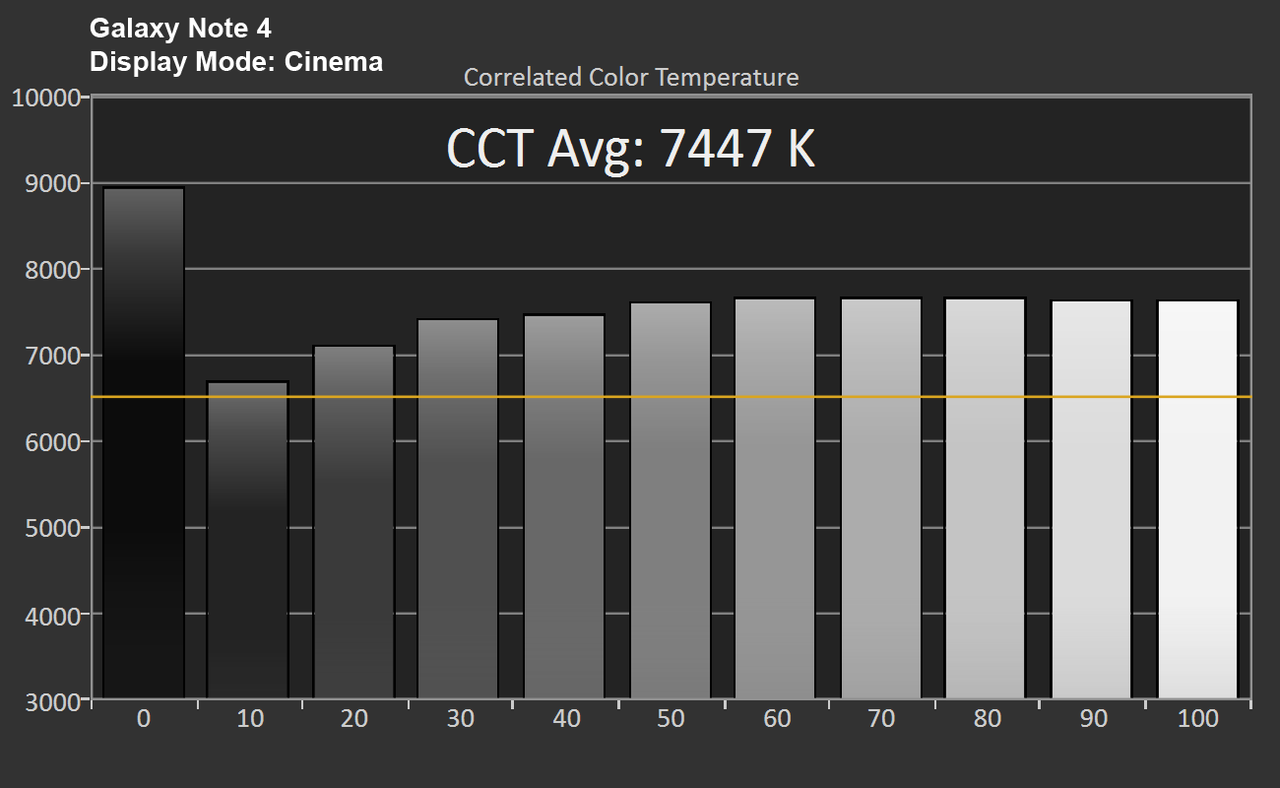Select the bar for x-value 60

tap(776, 498)
